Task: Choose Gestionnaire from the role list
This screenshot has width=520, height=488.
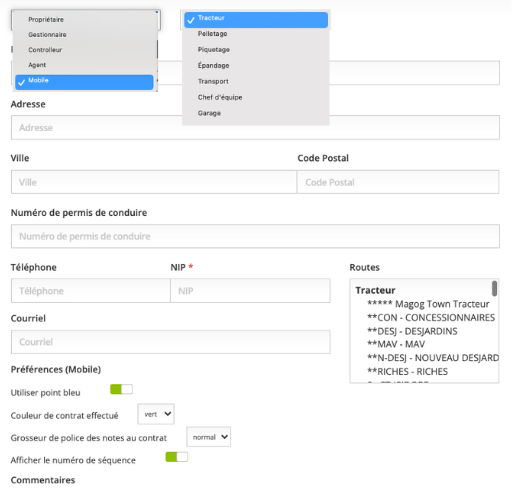Action: coord(85,35)
